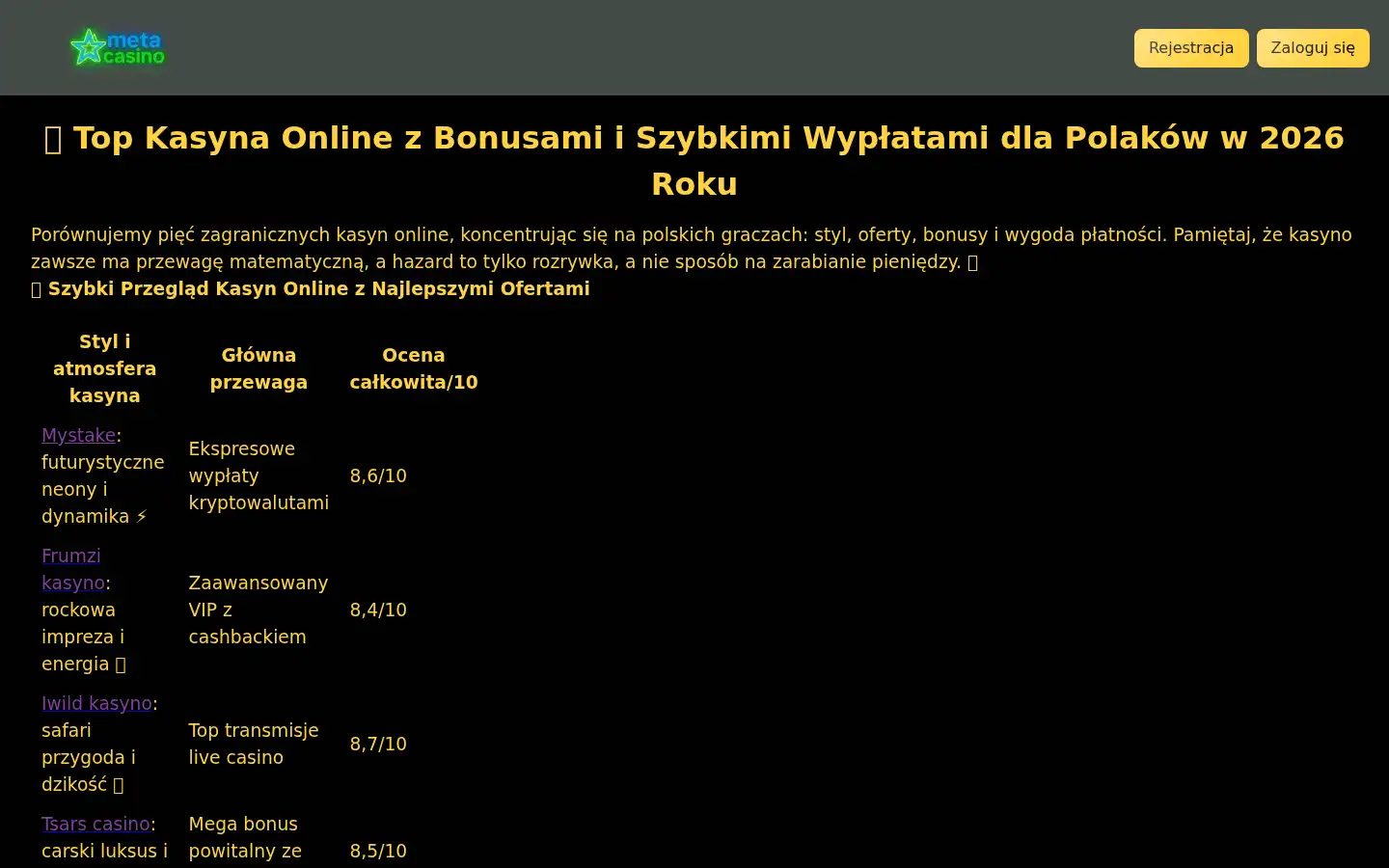
Task: Click the 8,7/10 rating for Iwild
Action: (378, 744)
